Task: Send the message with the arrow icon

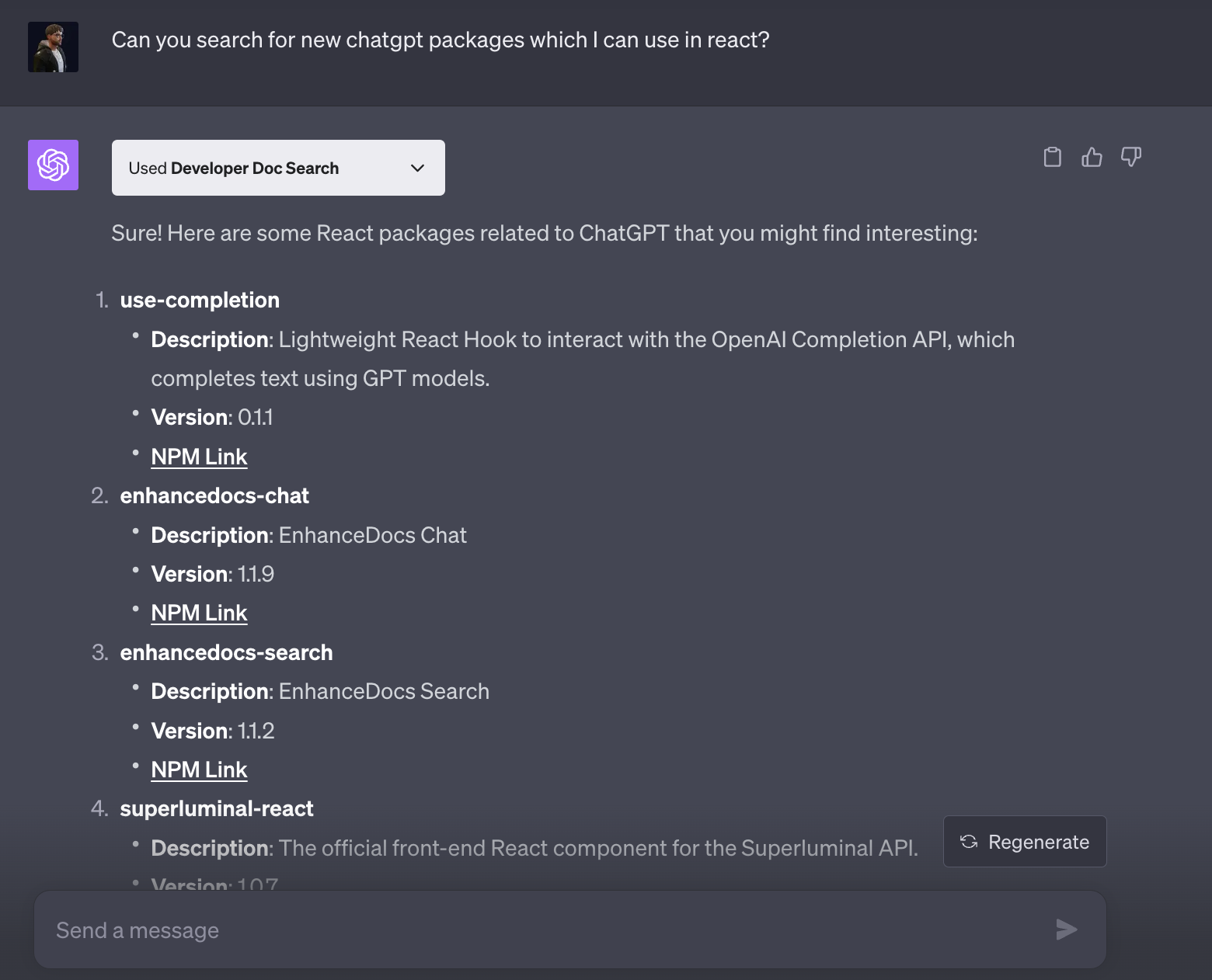Action: click(1067, 930)
